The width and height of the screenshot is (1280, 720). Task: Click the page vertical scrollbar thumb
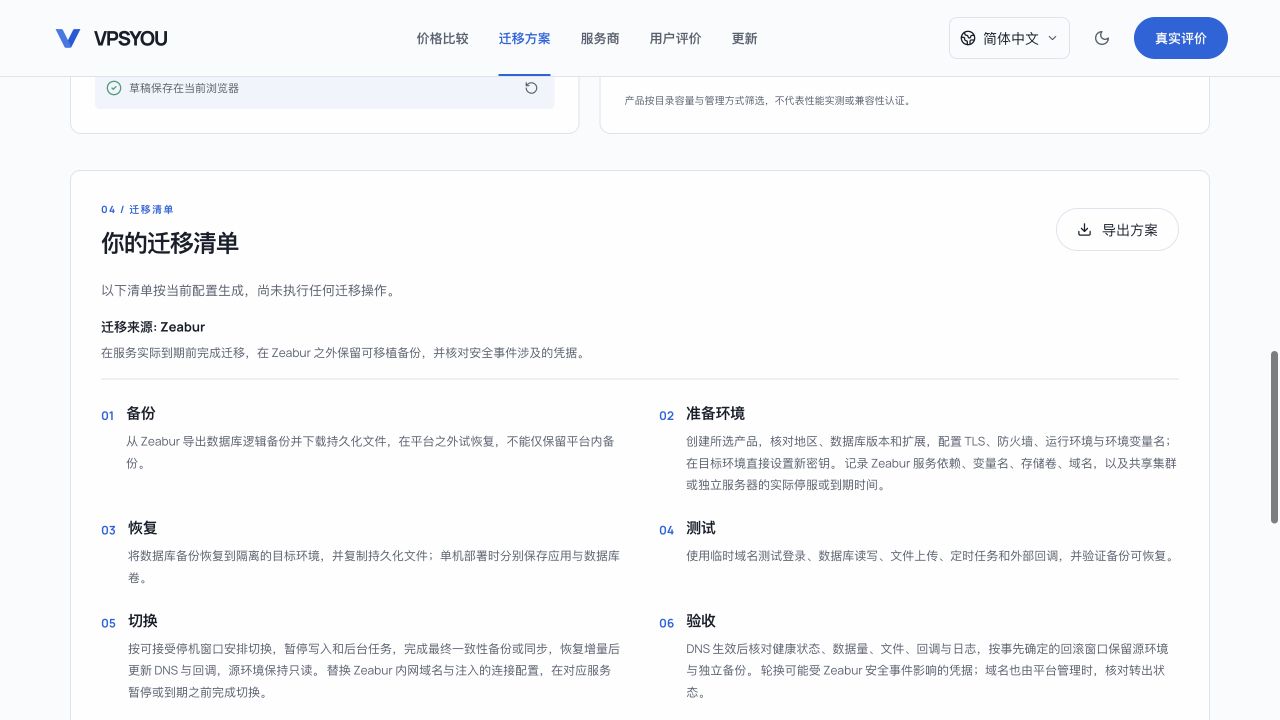1274,436
